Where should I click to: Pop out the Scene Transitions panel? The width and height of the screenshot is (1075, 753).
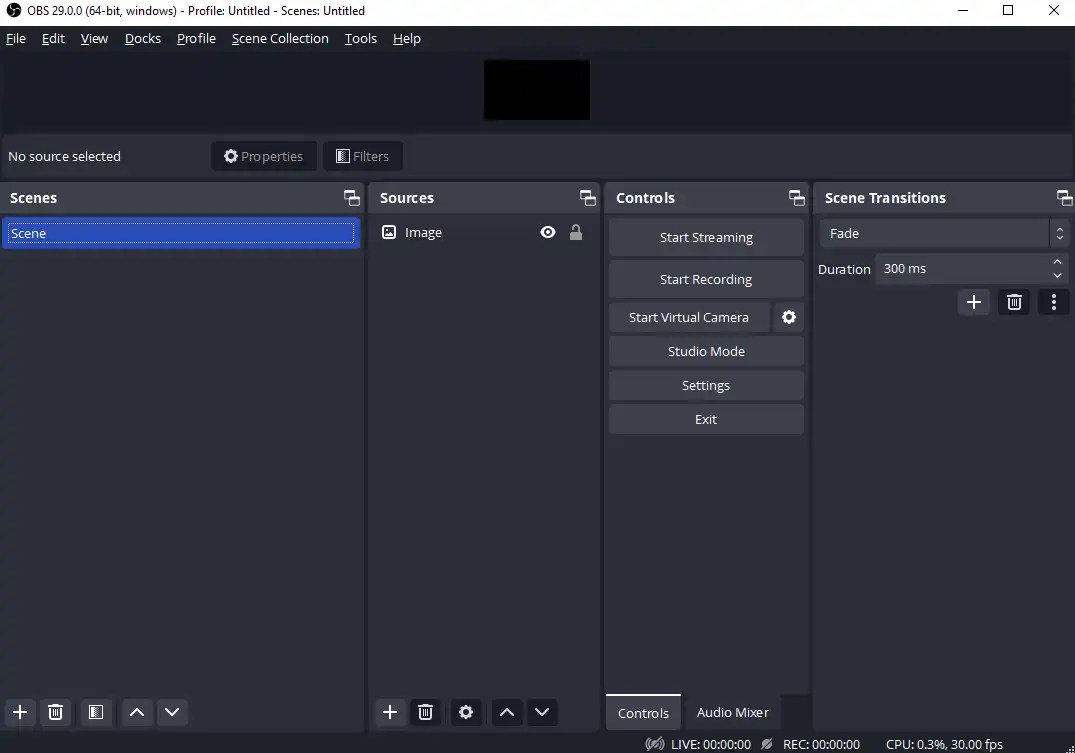[1064, 197]
